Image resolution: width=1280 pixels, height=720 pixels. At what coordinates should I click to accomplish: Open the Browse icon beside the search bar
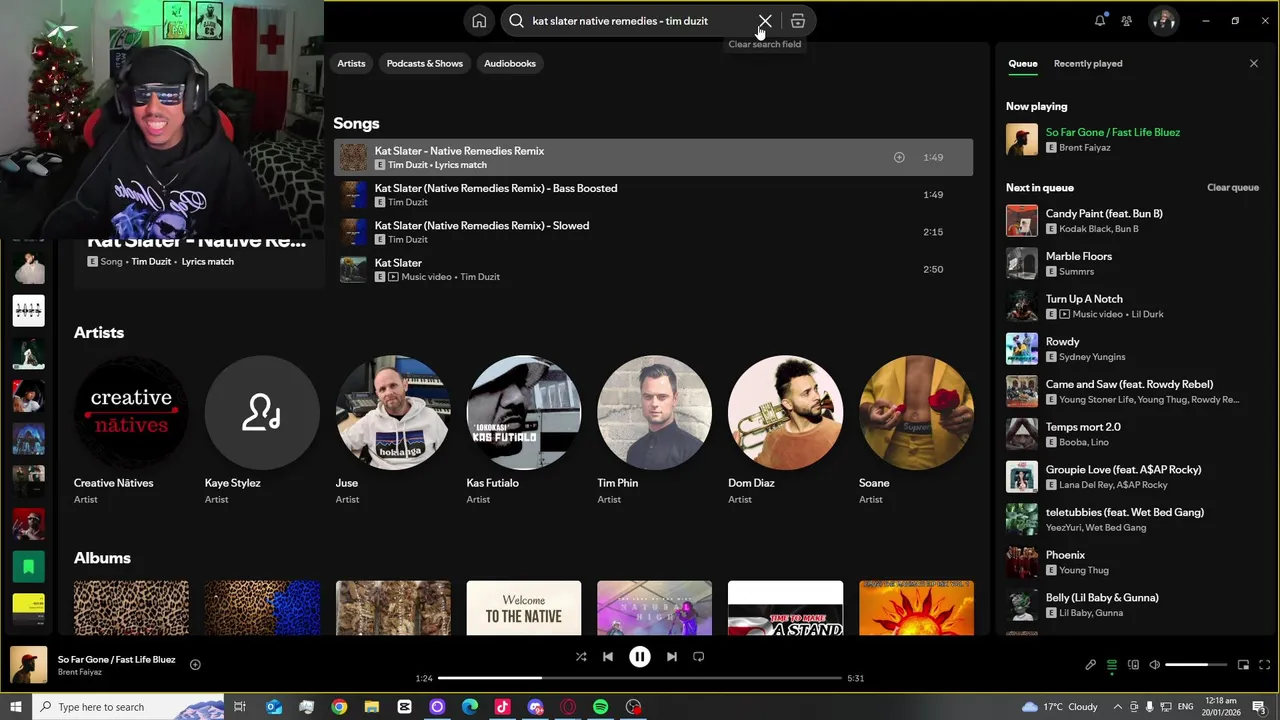pyautogui.click(x=798, y=21)
